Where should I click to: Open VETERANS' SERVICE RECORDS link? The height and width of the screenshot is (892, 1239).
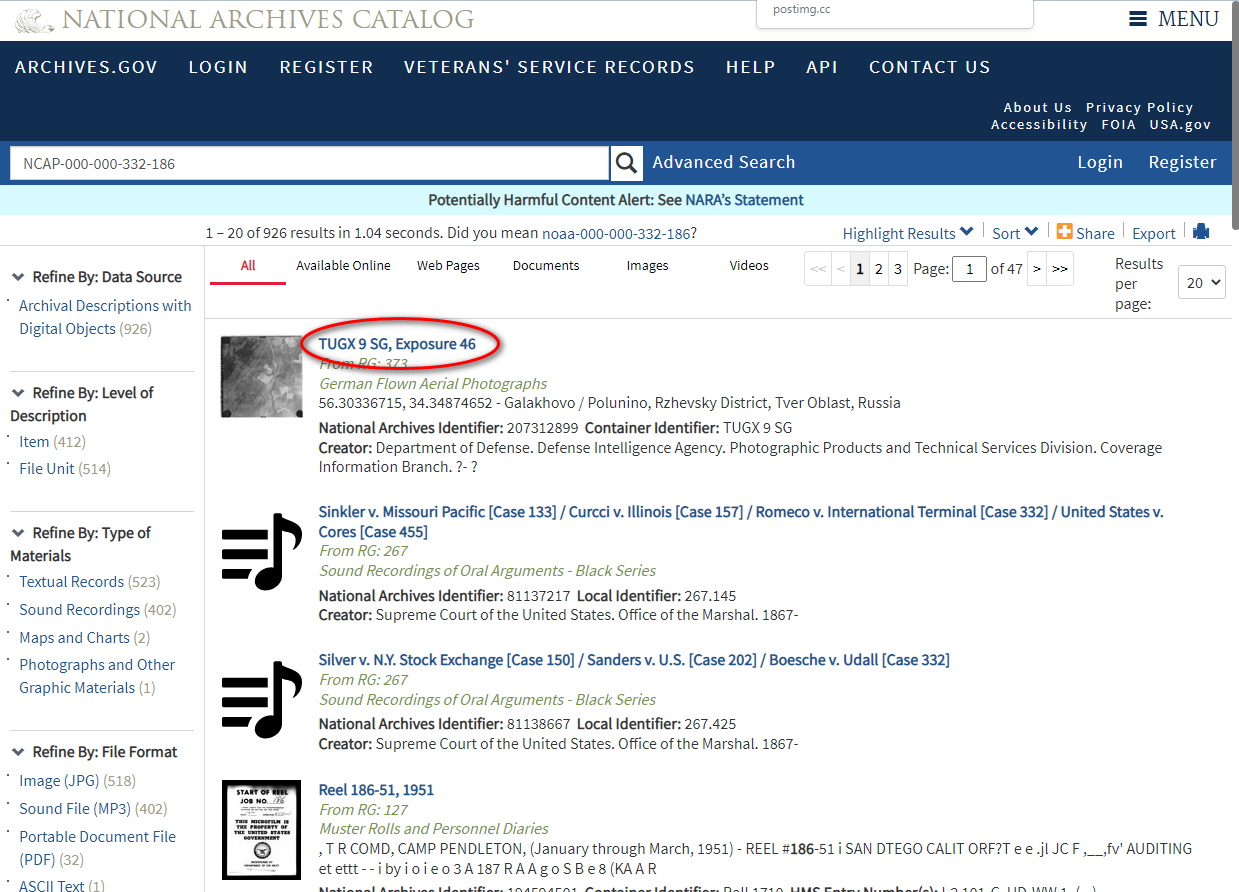549,67
